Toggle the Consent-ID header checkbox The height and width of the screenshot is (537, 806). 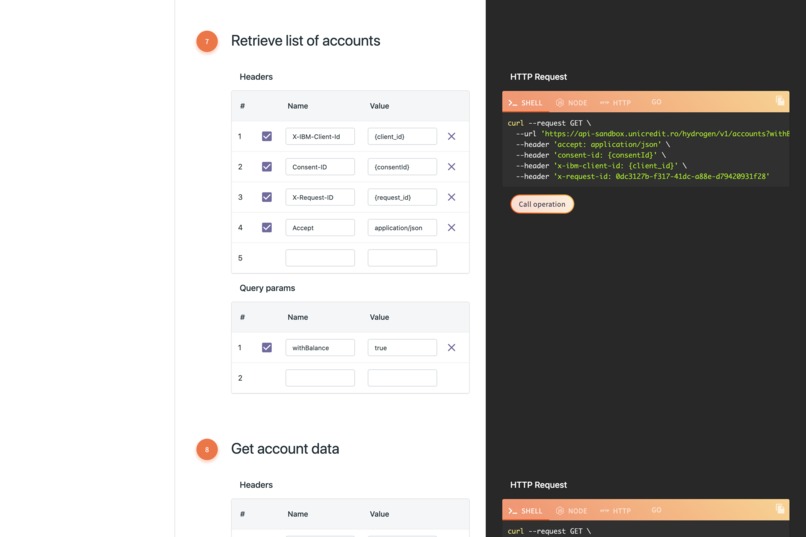pyautogui.click(x=267, y=166)
